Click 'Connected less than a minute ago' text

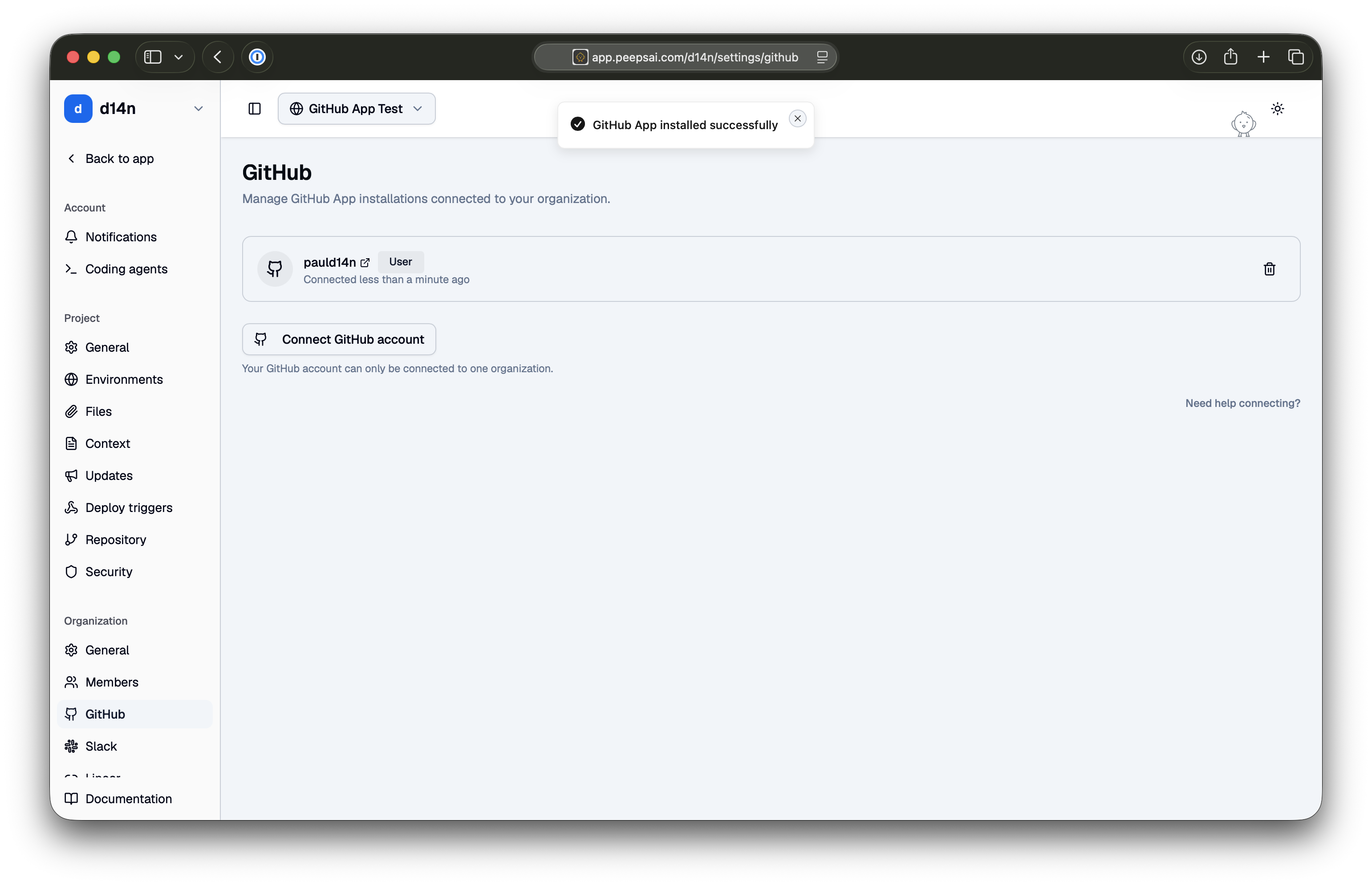386,280
